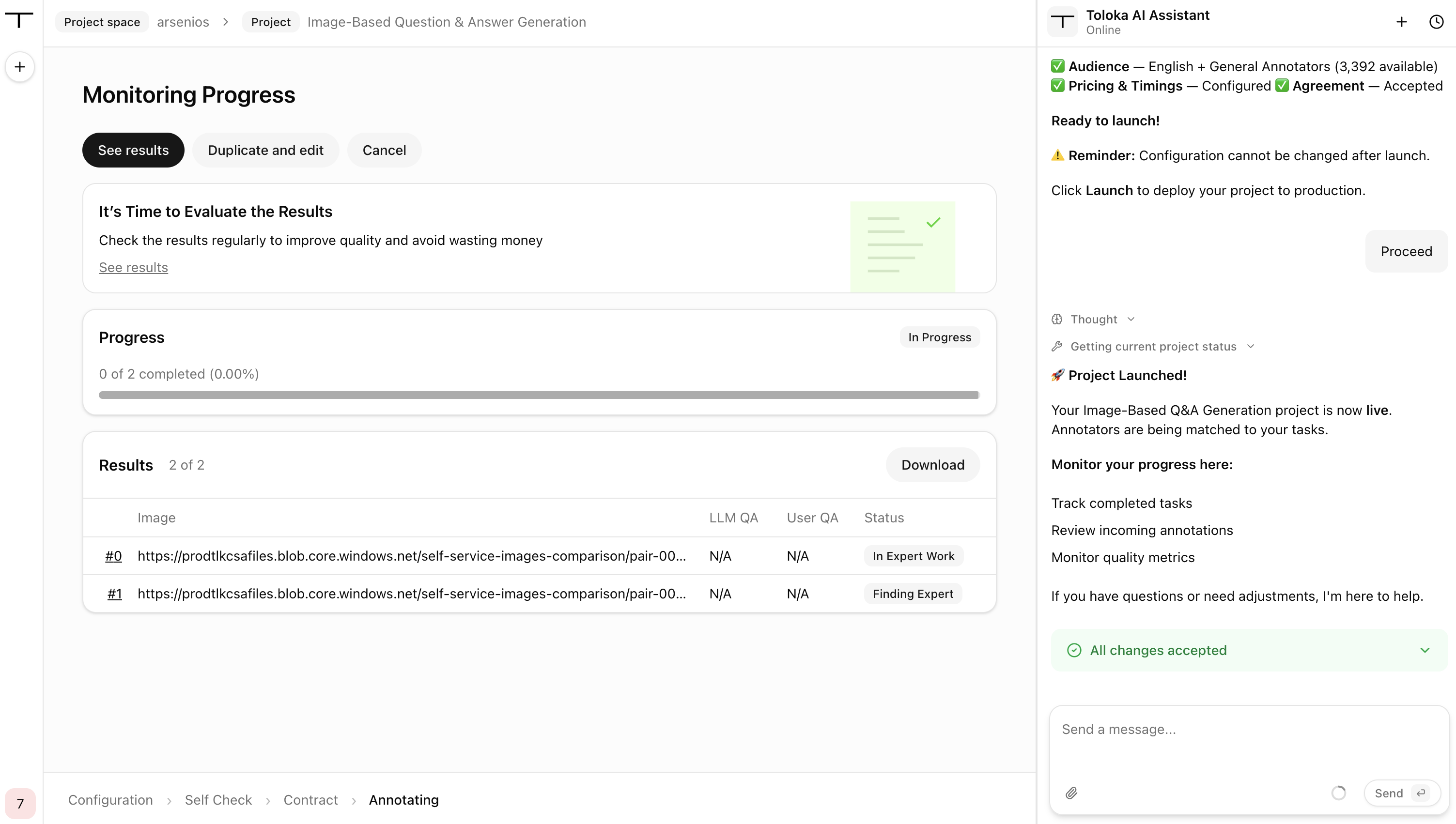The height and width of the screenshot is (824, 1456).
Task: Click the black See results button
Action: (133, 150)
